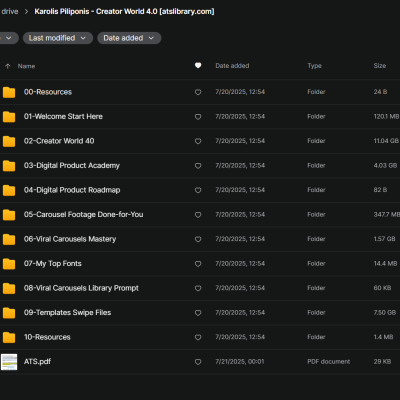Click the 82 B size value
400x400 pixels.
tap(380, 190)
